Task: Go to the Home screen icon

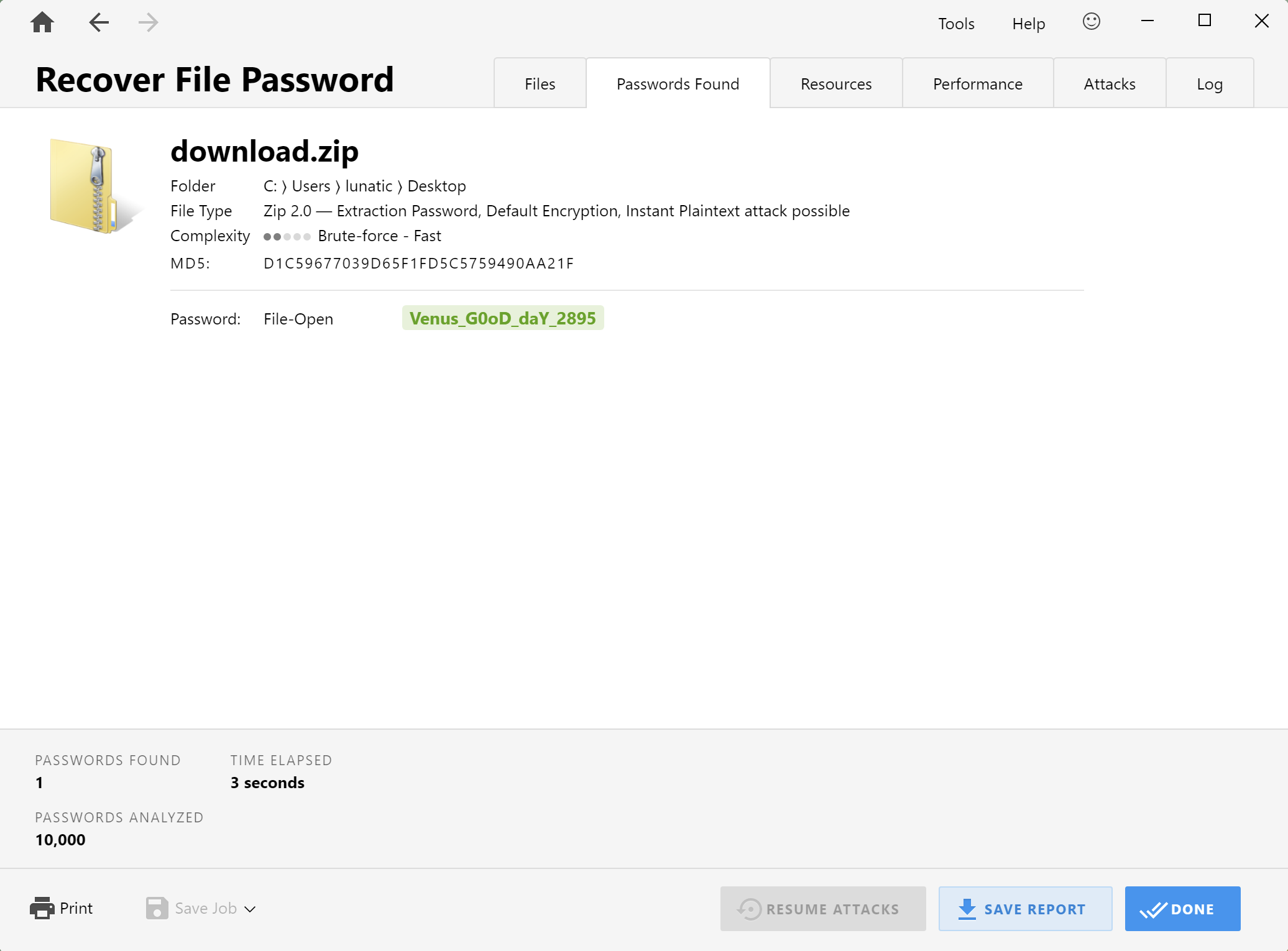Action: (42, 23)
